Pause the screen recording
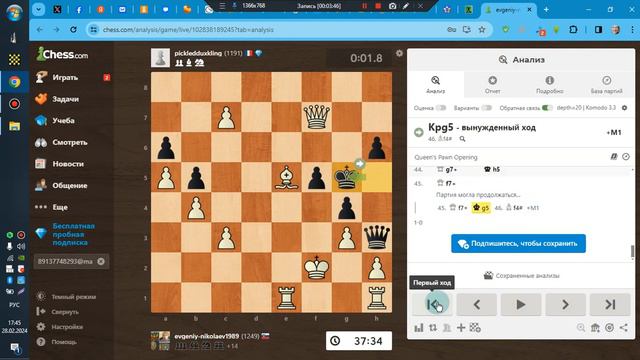The height and width of the screenshot is (360, 640). [x=364, y=6]
